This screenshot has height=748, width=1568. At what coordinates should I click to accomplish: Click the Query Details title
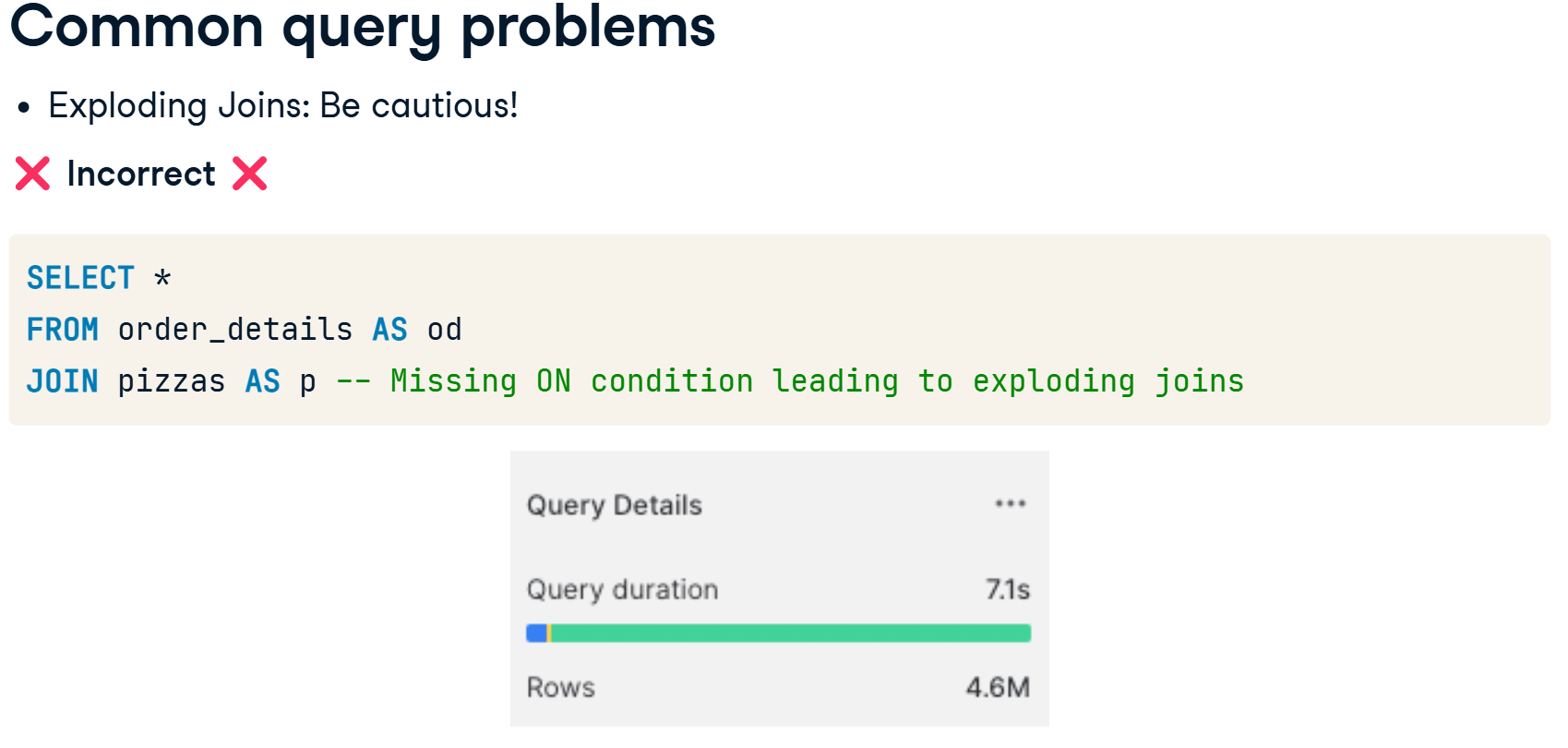pyautogui.click(x=615, y=505)
